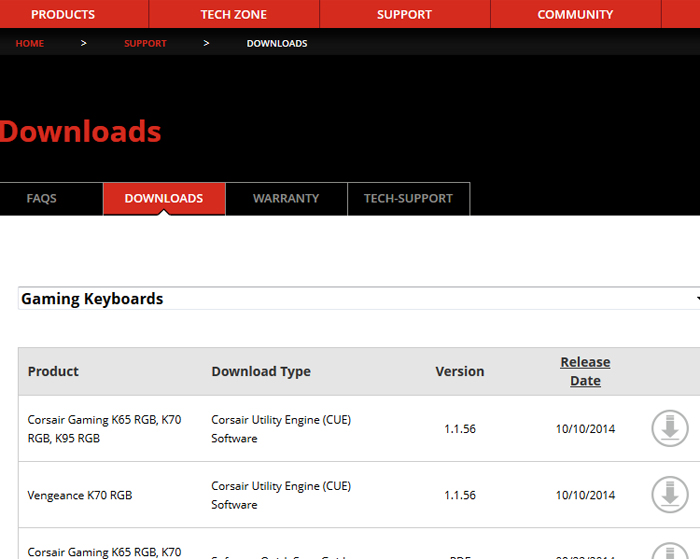Expand the Gaming Keyboards category dropdown
This screenshot has height=559, width=700.
(x=359, y=298)
